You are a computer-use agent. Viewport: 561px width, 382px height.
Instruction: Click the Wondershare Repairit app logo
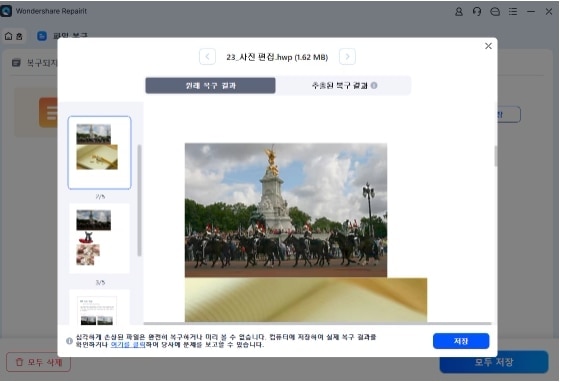6,11
